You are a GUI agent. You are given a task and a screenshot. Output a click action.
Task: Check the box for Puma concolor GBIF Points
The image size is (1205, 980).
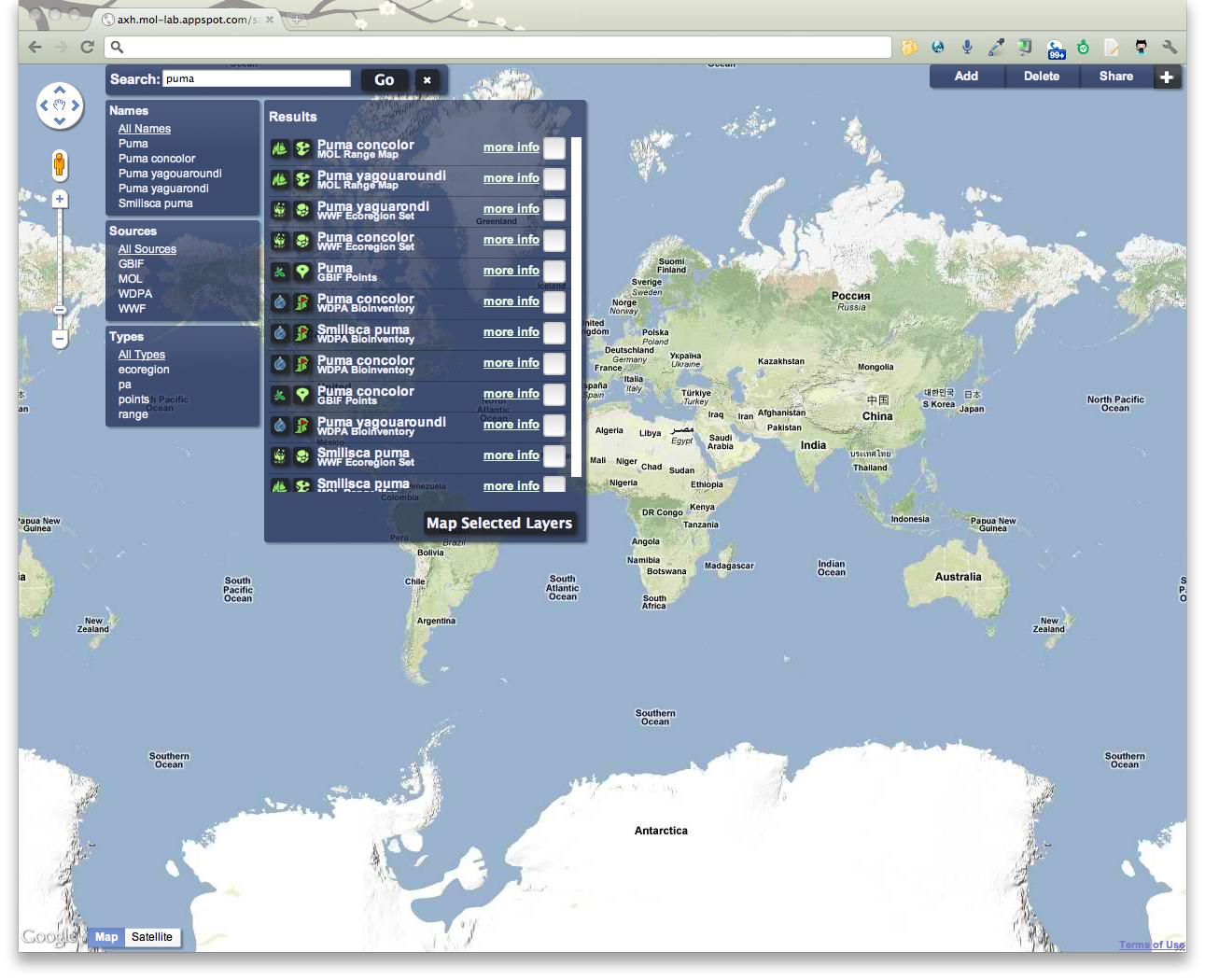coord(554,395)
